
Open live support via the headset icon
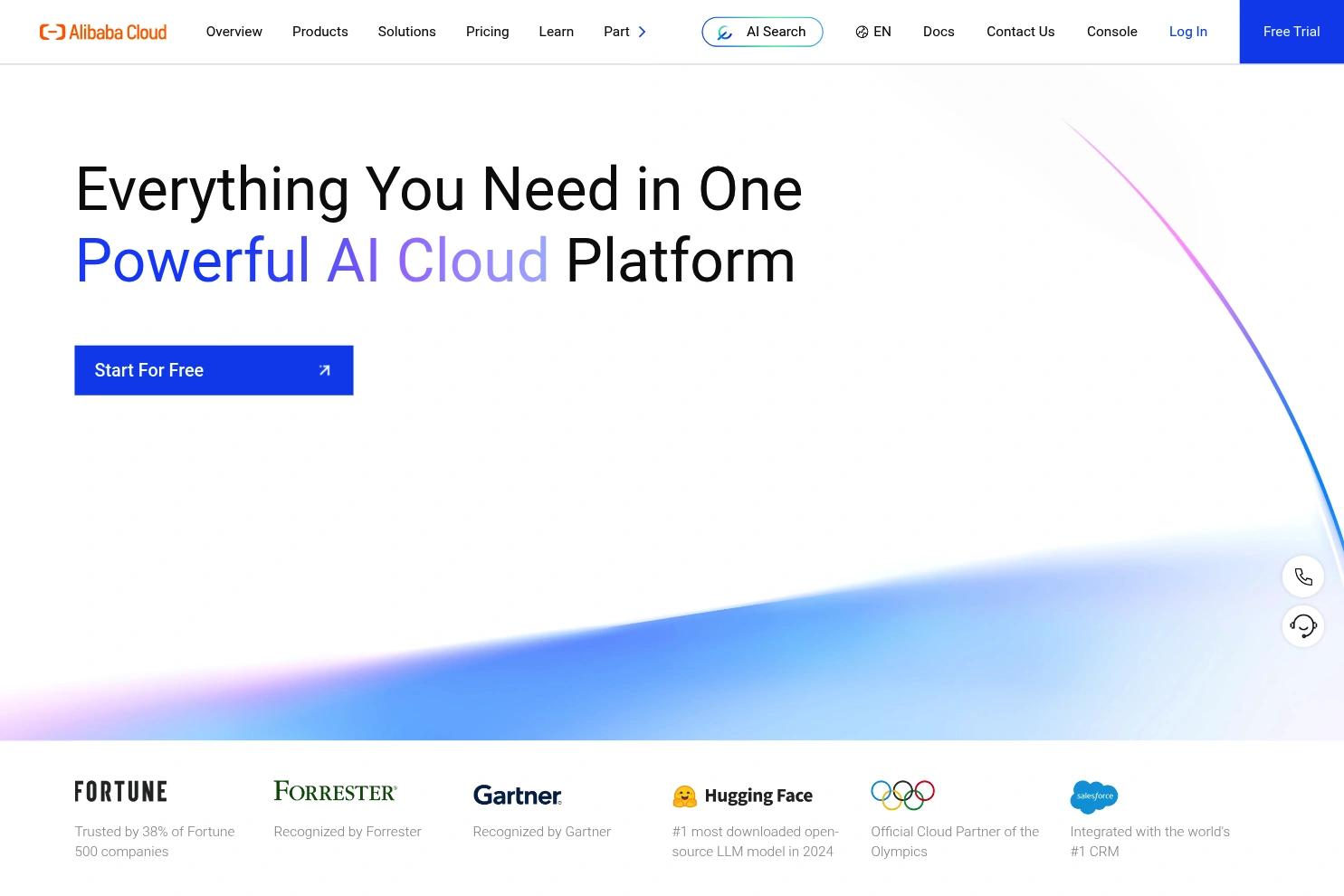coord(1302,625)
